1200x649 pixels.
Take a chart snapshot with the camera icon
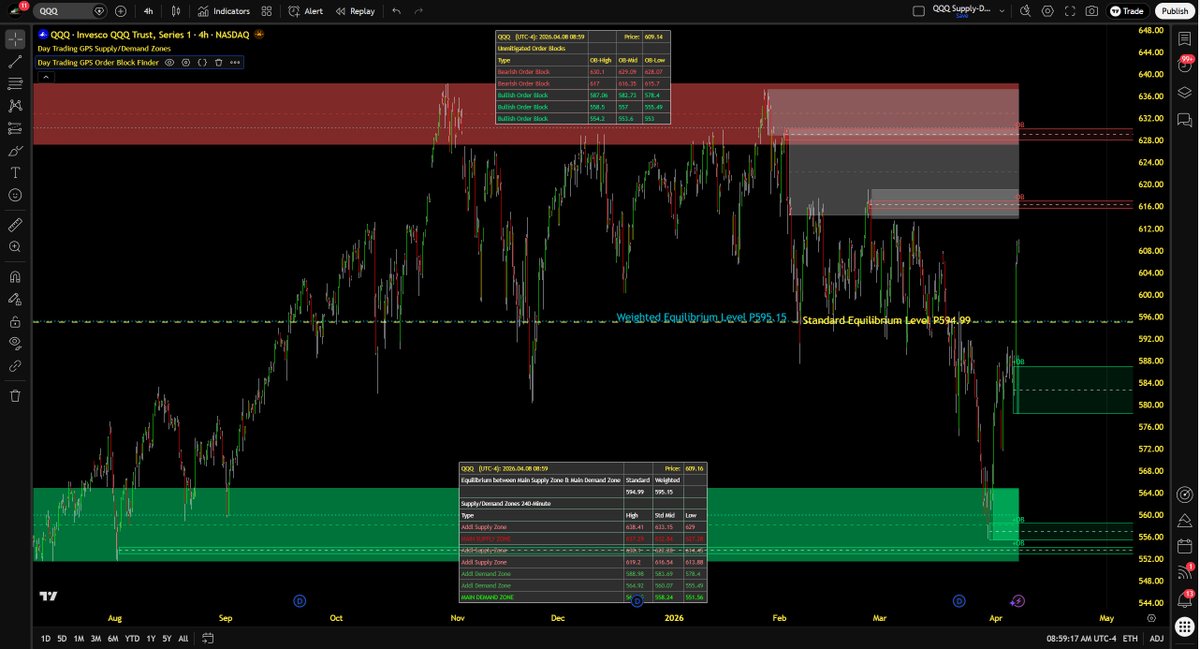(x=1092, y=11)
